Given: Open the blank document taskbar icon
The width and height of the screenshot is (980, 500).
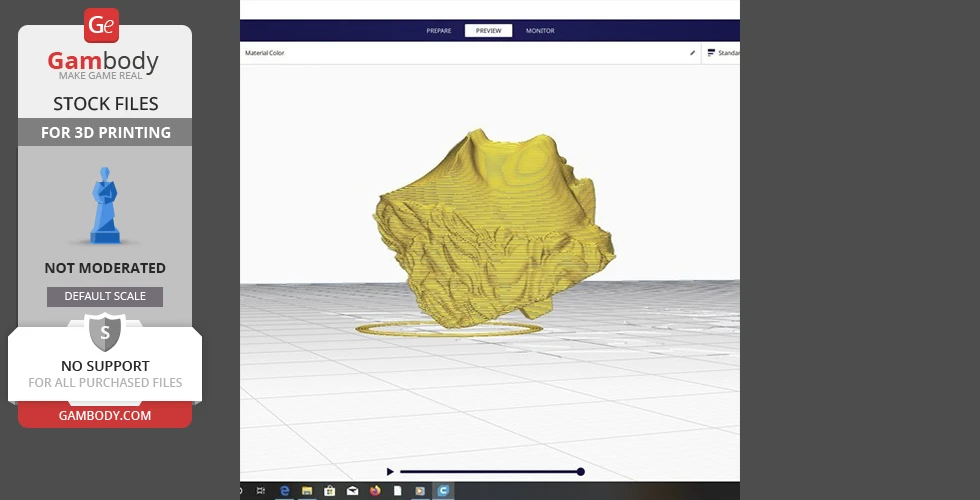Looking at the screenshot, I should pyautogui.click(x=397, y=491).
